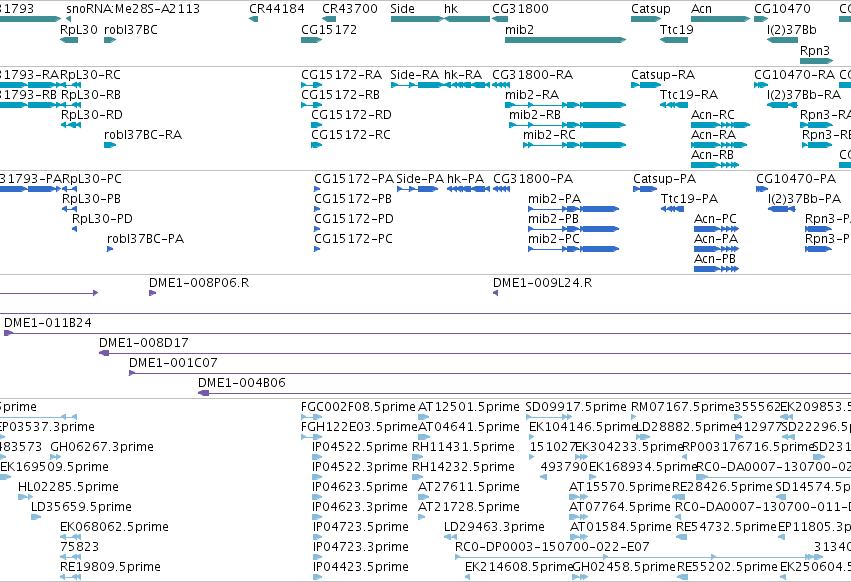Select the robl37BC gene label
Image resolution: width=851 pixels, height=582 pixels.
point(131,30)
